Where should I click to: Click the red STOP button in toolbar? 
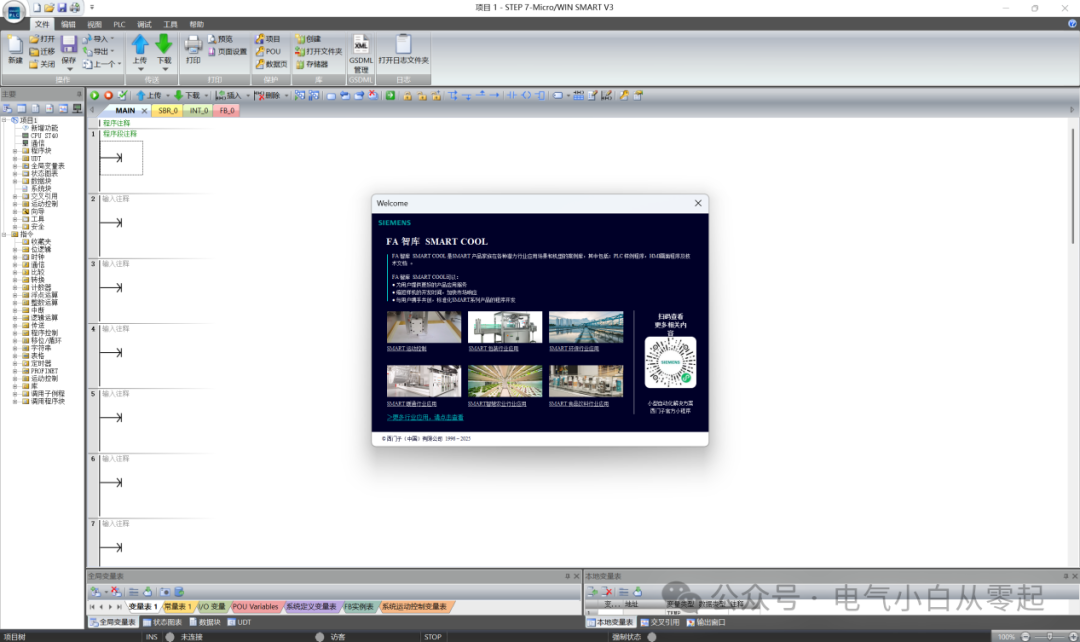(108, 95)
